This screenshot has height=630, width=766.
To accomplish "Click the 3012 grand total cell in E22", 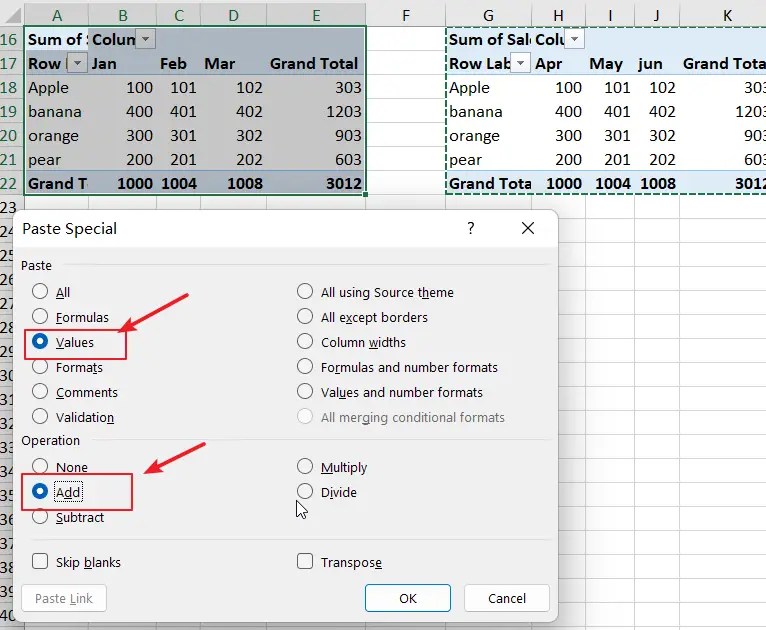I will tap(316, 184).
